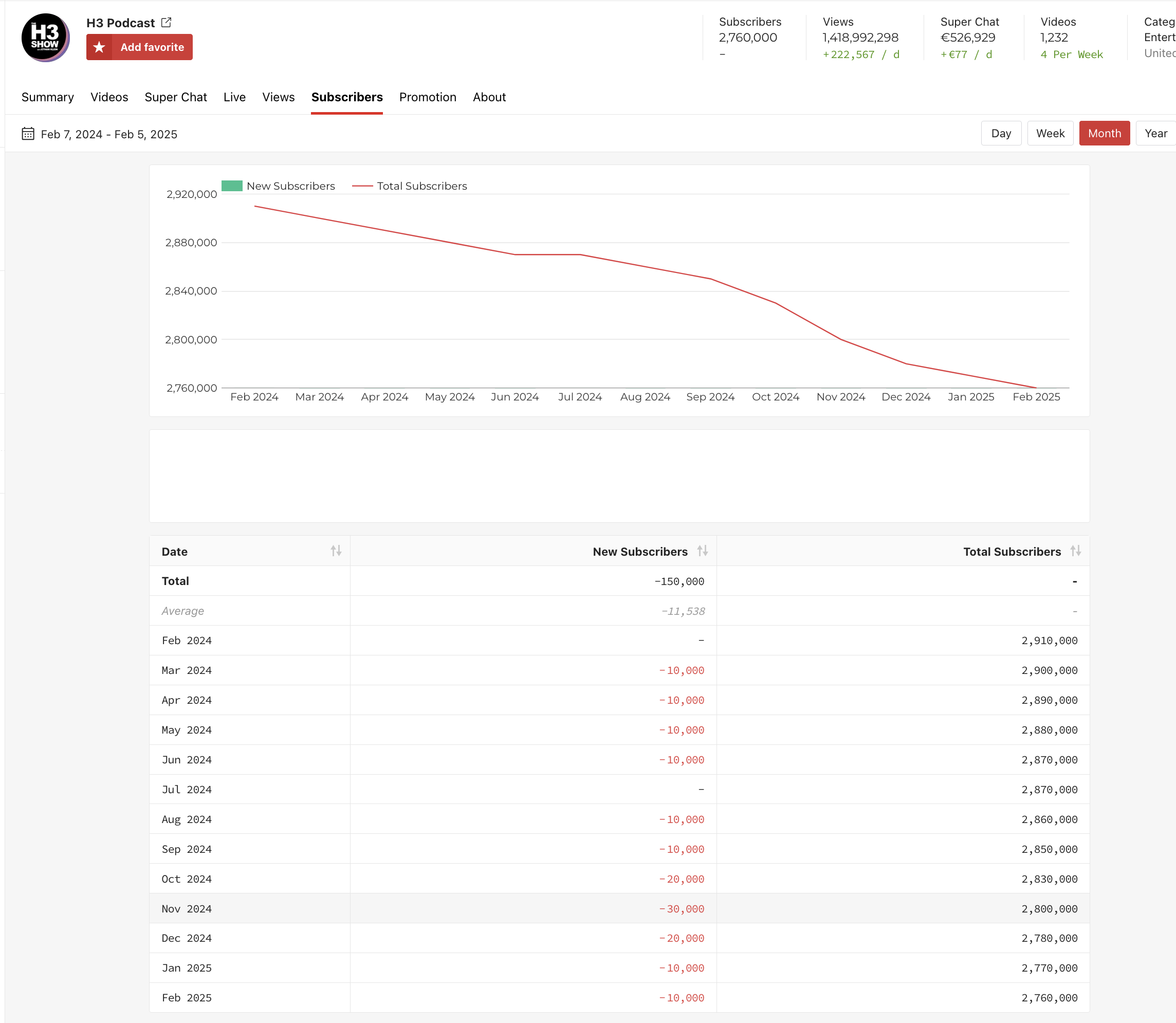
Task: Select the Feb 2024 table row date
Action: (x=187, y=641)
